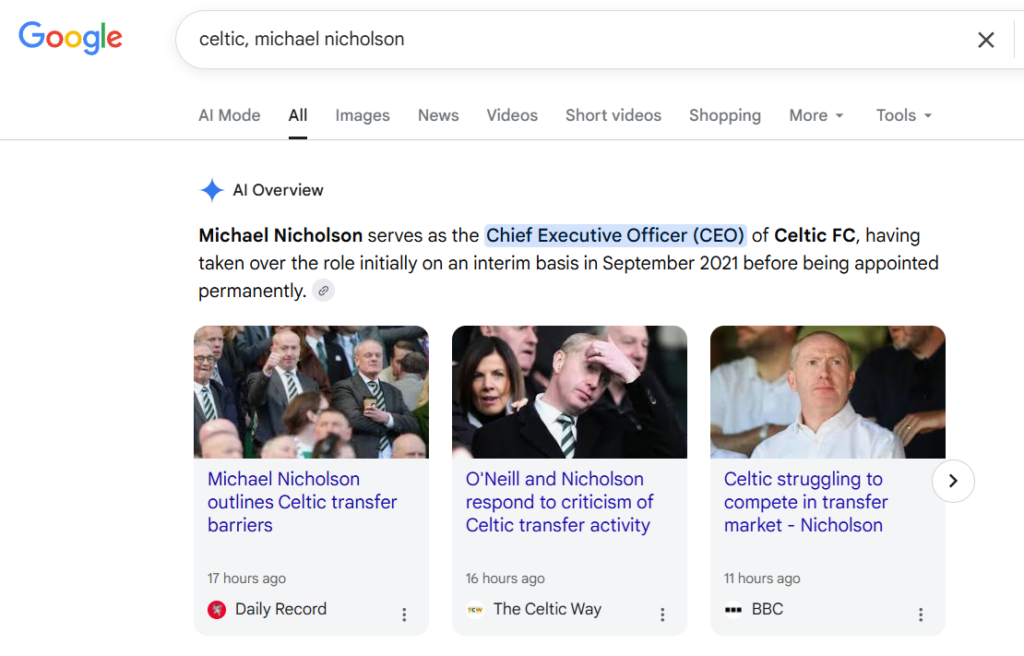Click the '17 hours ago' timestamp

click(246, 578)
